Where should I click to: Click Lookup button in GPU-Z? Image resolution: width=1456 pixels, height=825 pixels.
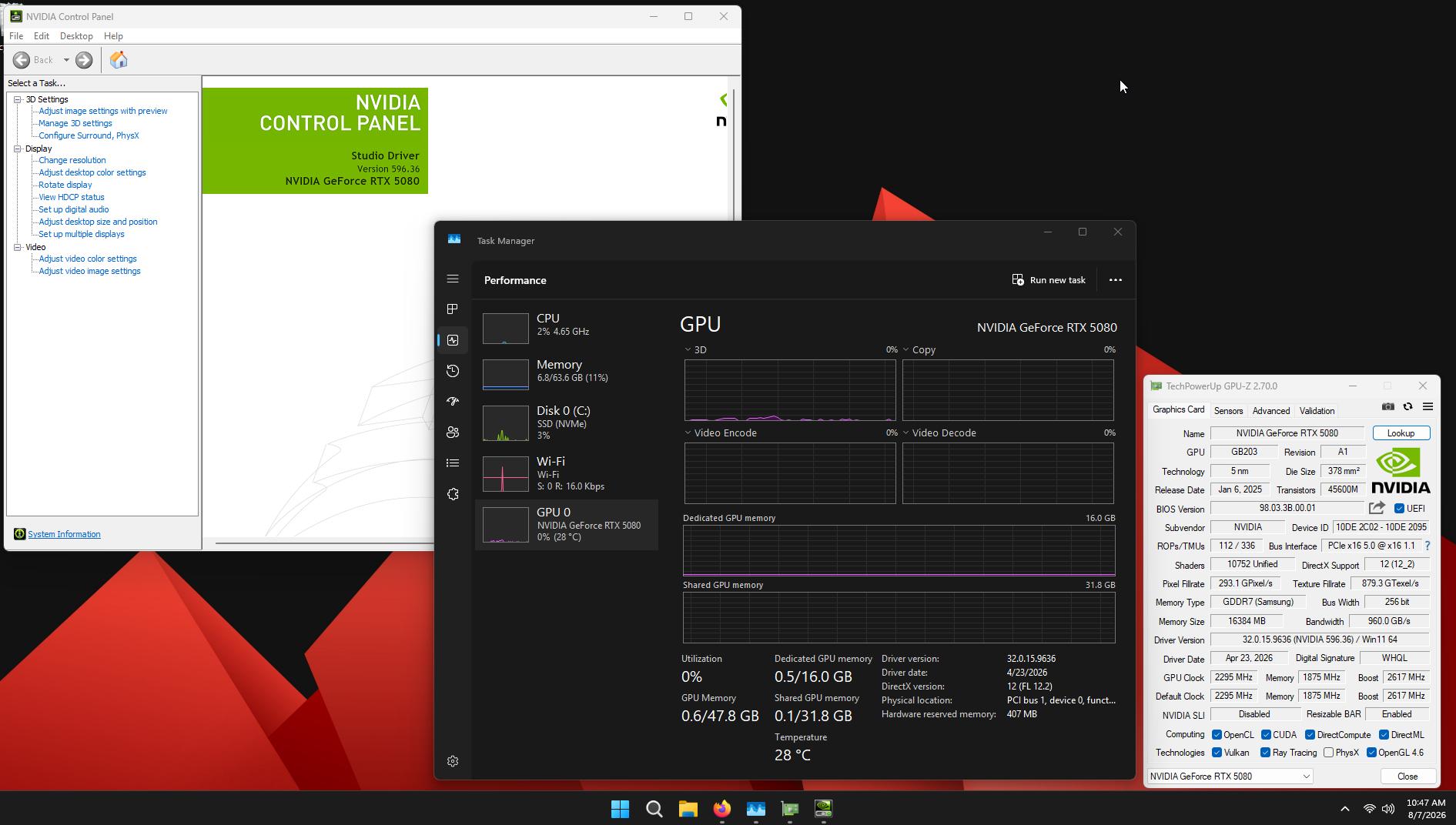[1401, 433]
